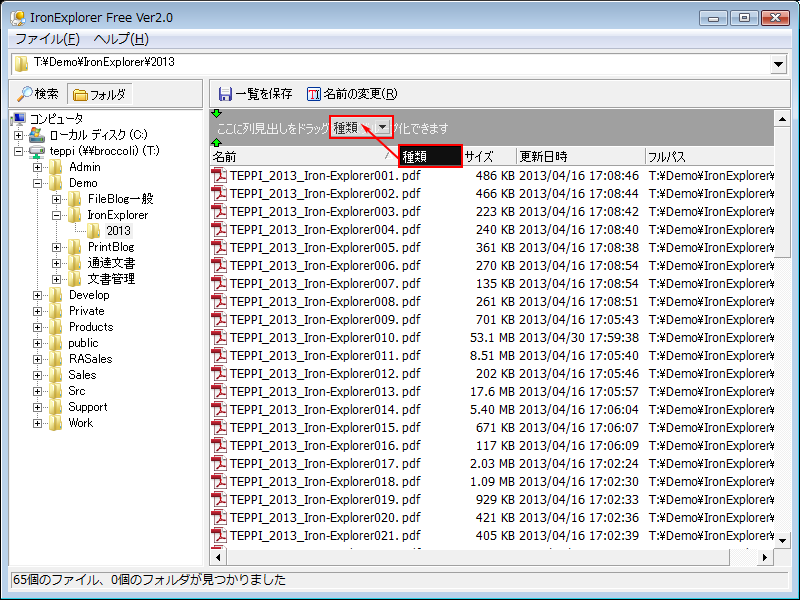Click the ローカル ディスク (C:) drive icon
Image resolution: width=800 pixels, height=600 pixels.
tap(36, 135)
